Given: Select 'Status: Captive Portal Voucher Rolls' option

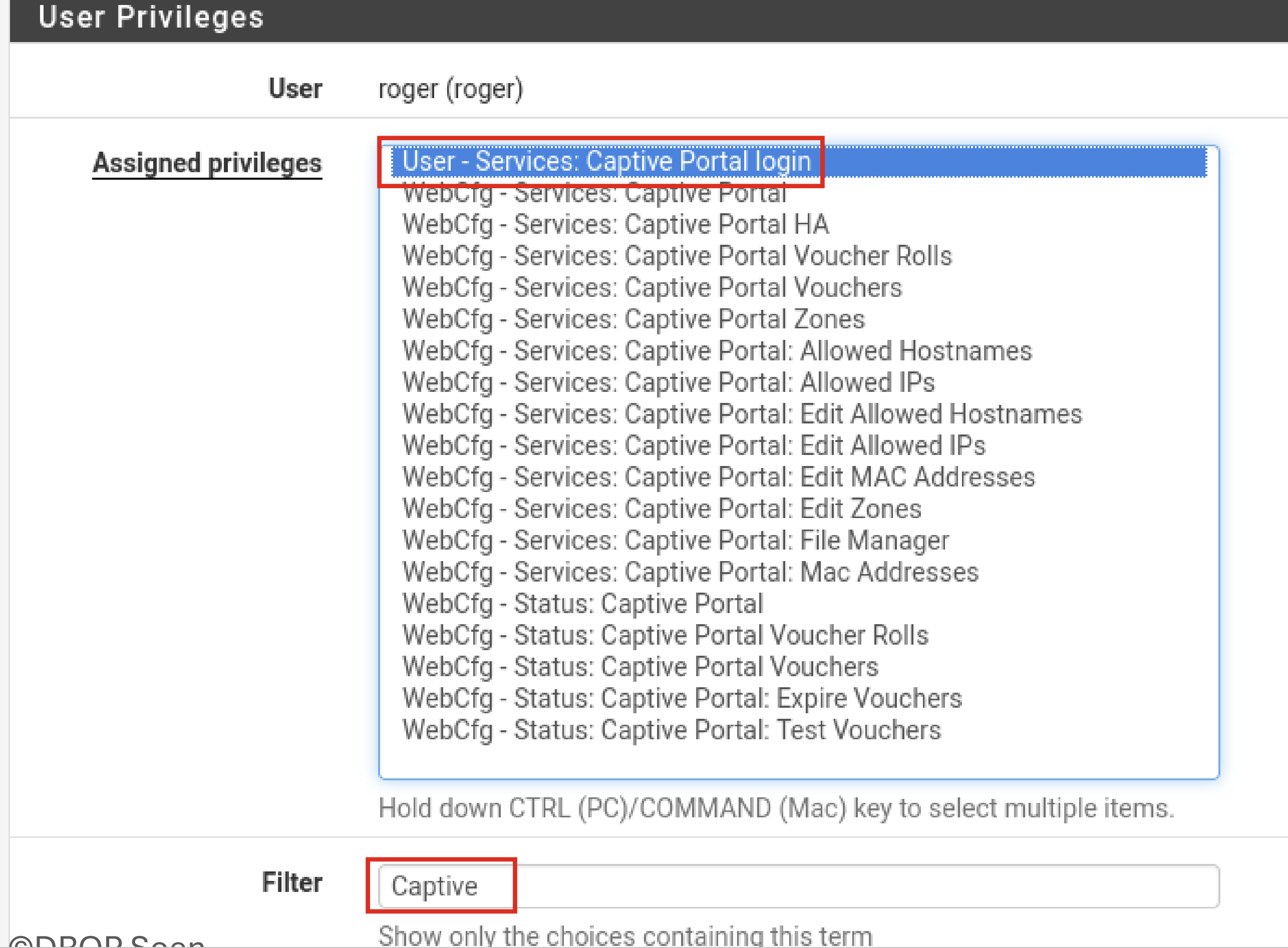Looking at the screenshot, I should click(665, 635).
